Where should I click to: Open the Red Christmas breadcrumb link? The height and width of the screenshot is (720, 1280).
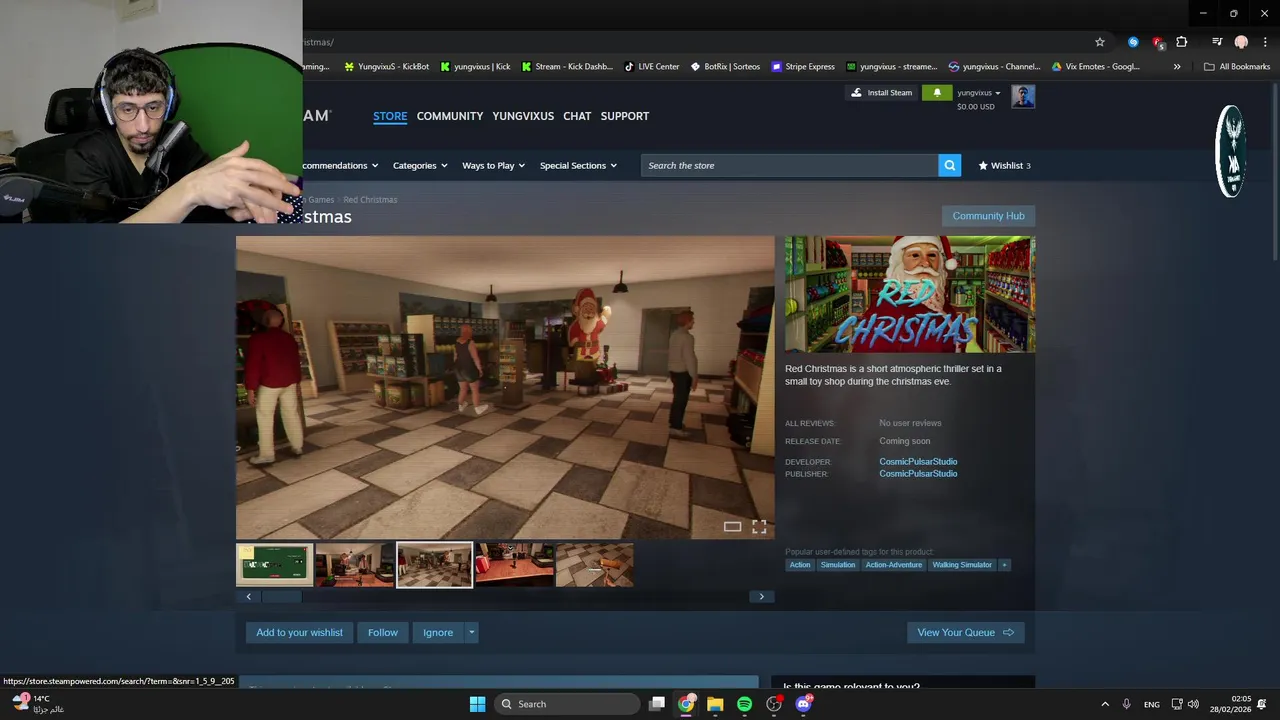pos(370,200)
